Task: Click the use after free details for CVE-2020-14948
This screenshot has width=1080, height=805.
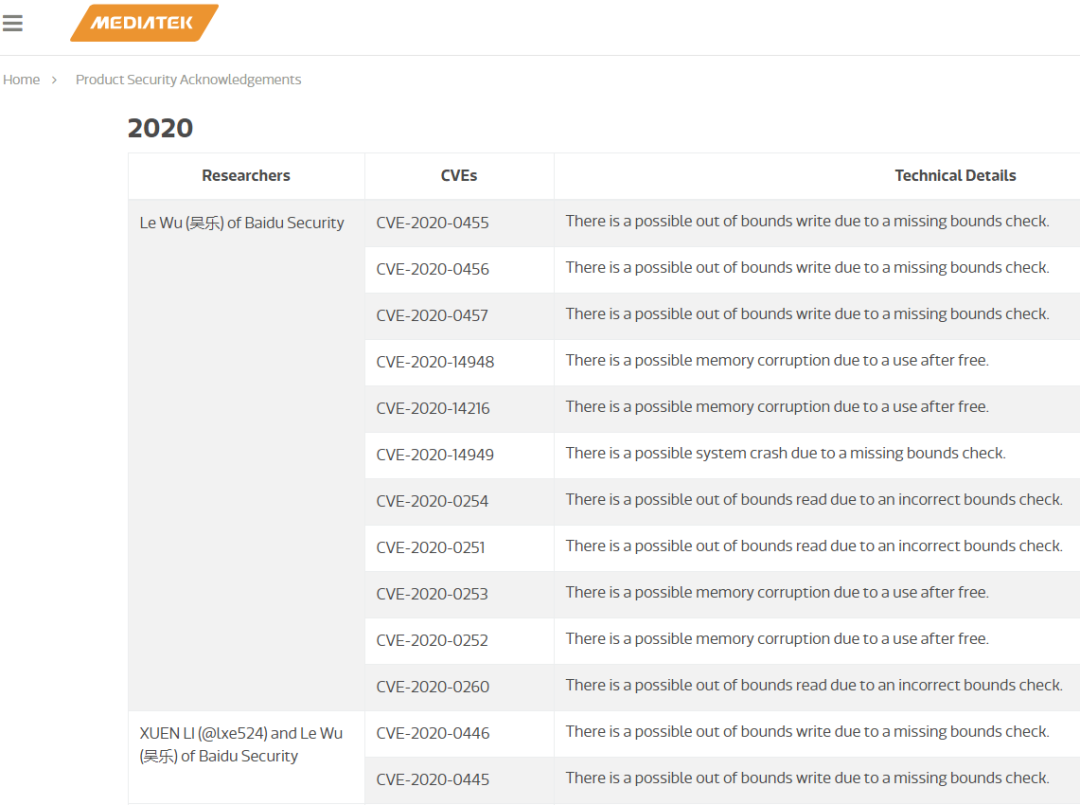Action: click(777, 360)
